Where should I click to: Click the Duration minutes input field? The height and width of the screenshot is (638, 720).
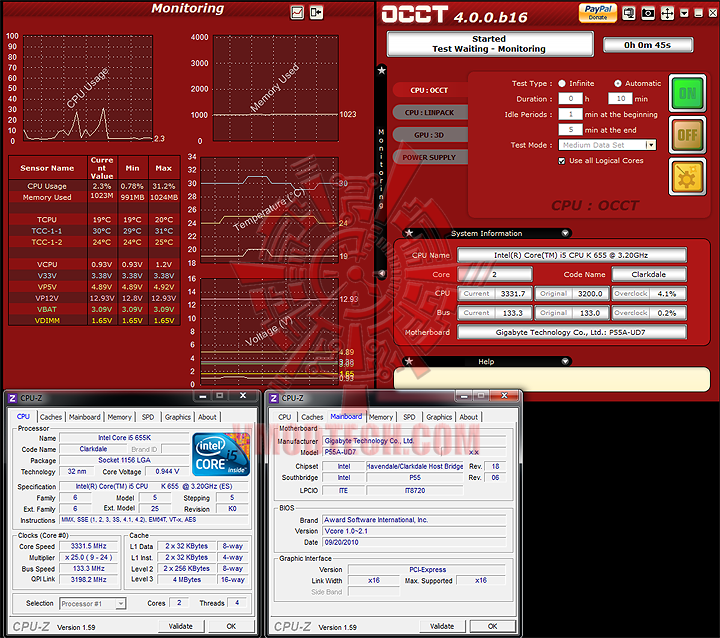620,99
